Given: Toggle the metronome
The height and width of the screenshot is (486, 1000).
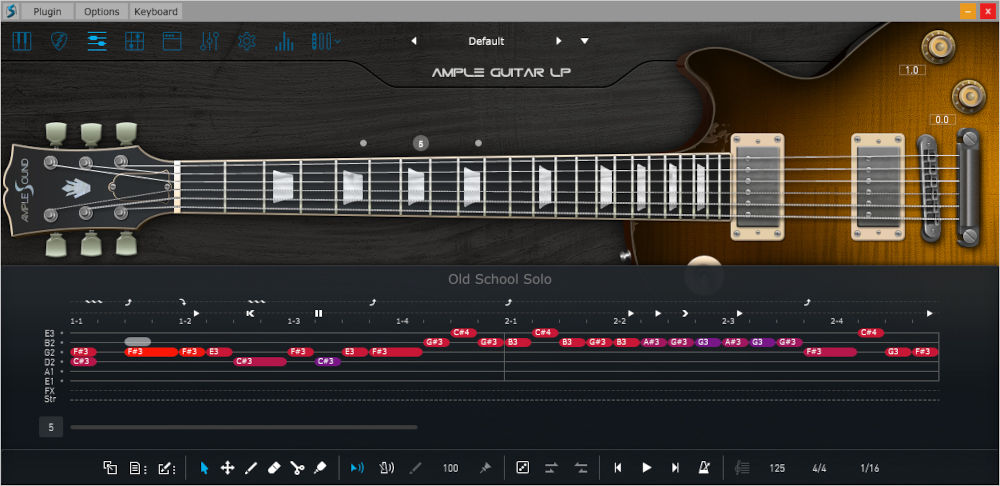Looking at the screenshot, I should pyautogui.click(x=704, y=468).
